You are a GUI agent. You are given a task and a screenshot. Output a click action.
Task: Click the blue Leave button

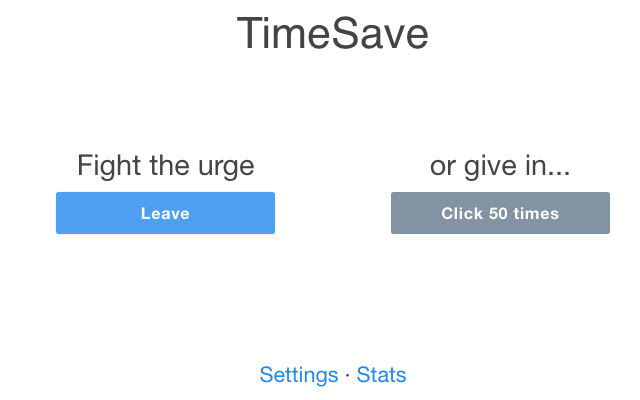(165, 213)
